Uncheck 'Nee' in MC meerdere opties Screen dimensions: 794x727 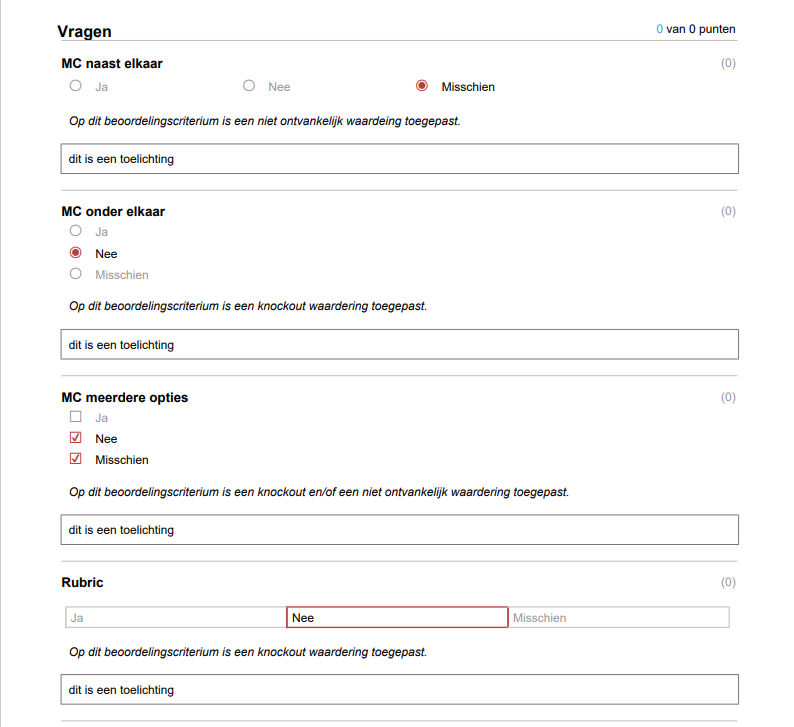click(x=75, y=437)
